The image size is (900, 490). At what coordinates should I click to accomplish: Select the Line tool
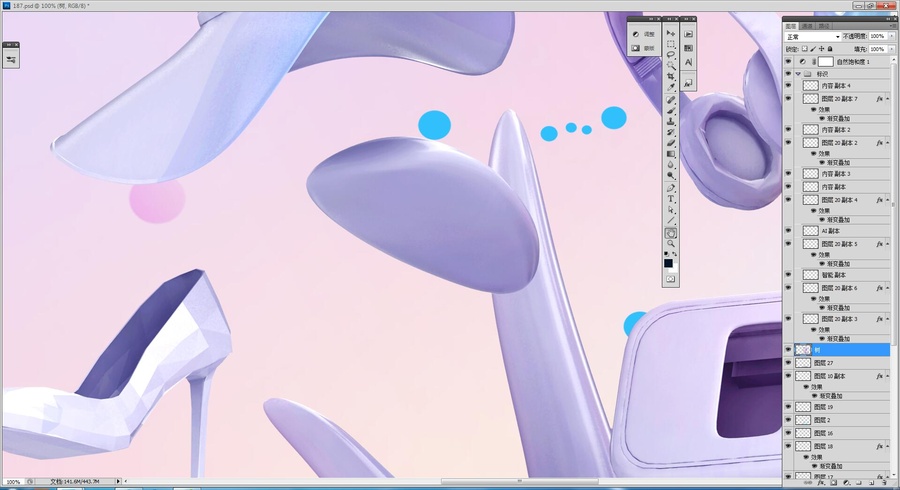pyautogui.click(x=670, y=221)
